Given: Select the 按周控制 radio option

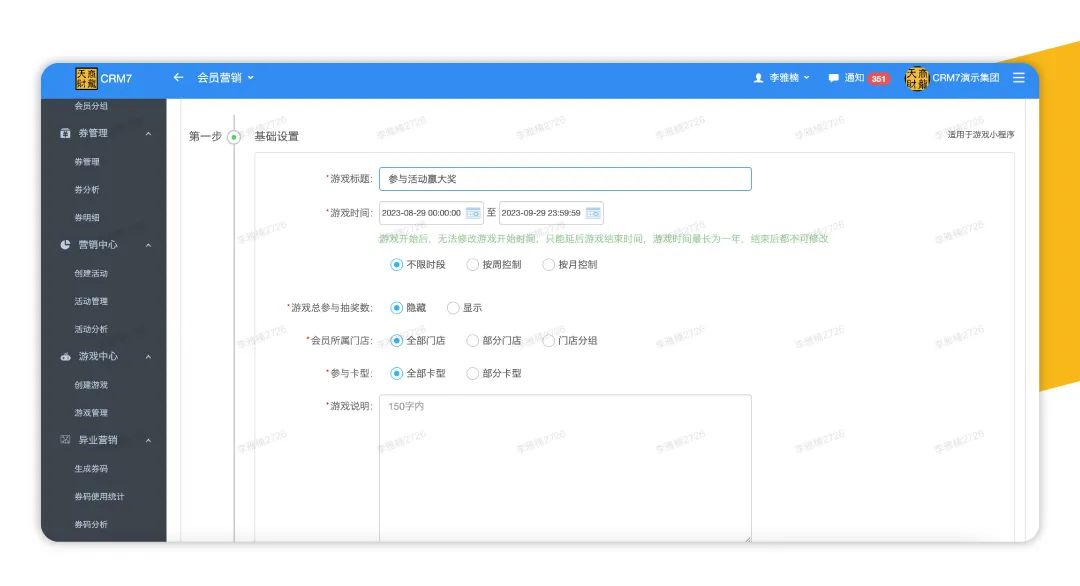Looking at the screenshot, I should tap(472, 264).
